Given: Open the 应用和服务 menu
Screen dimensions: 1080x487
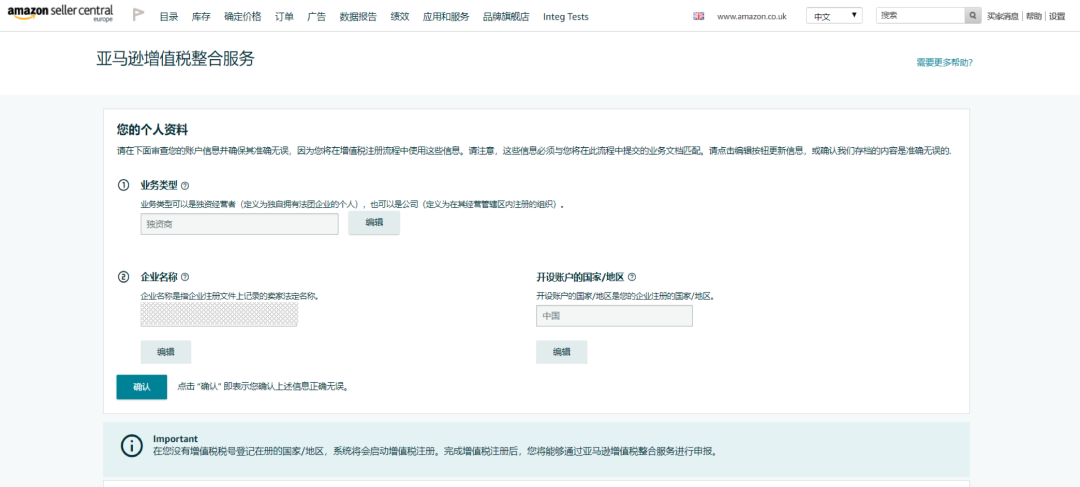Looking at the screenshot, I should click(x=446, y=17).
